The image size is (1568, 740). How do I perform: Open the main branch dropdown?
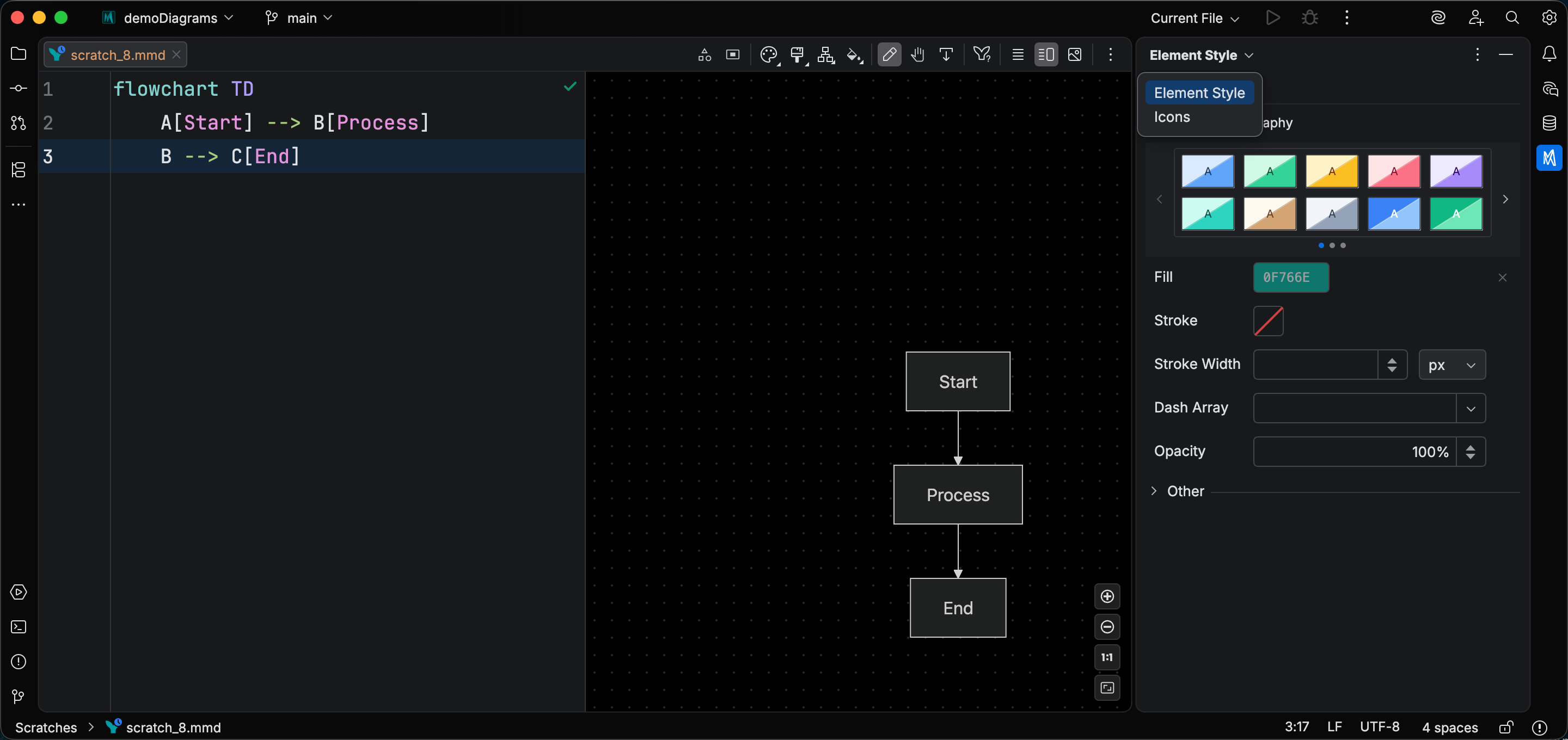[299, 17]
